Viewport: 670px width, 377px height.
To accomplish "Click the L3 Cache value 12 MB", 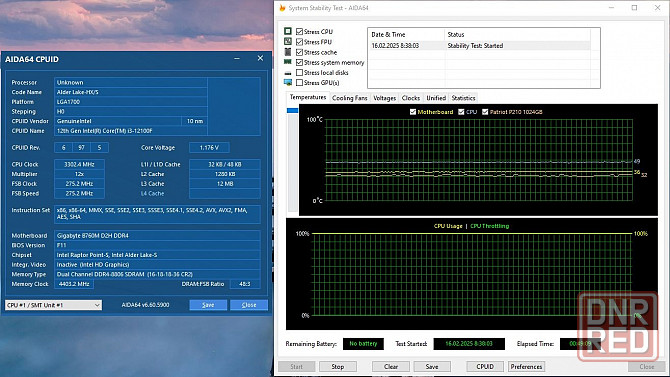I will [225, 184].
